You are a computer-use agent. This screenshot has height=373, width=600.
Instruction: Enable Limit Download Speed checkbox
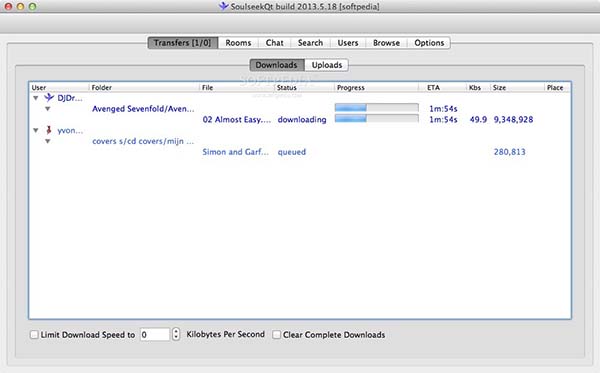(x=34, y=335)
